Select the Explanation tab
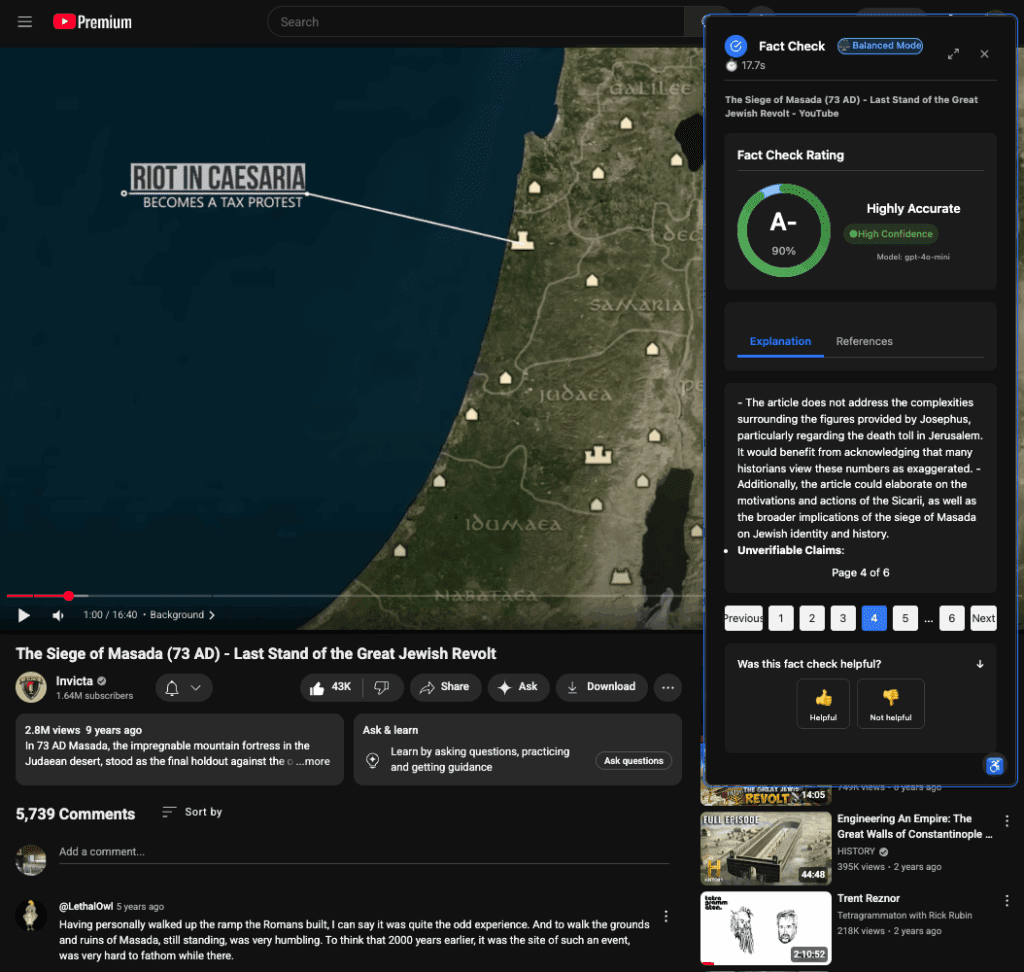The height and width of the screenshot is (972, 1024). (780, 341)
